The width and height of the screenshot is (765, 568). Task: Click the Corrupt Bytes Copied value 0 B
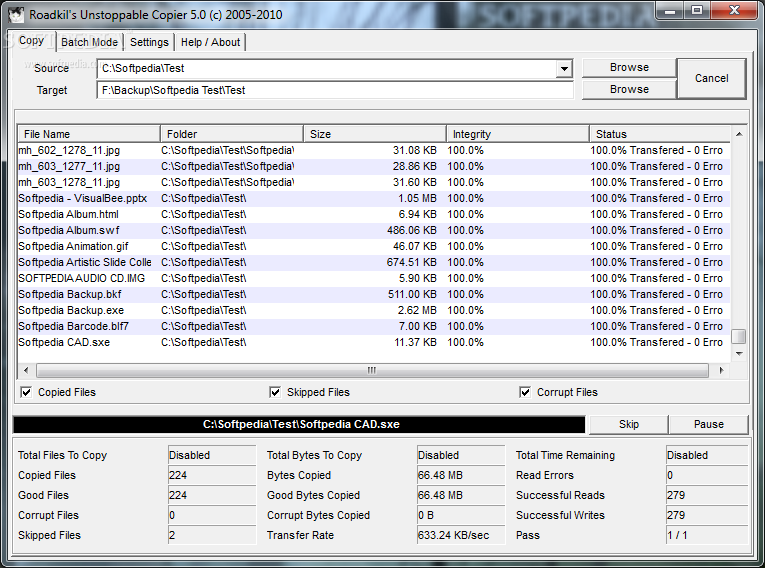pyautogui.click(x=460, y=515)
